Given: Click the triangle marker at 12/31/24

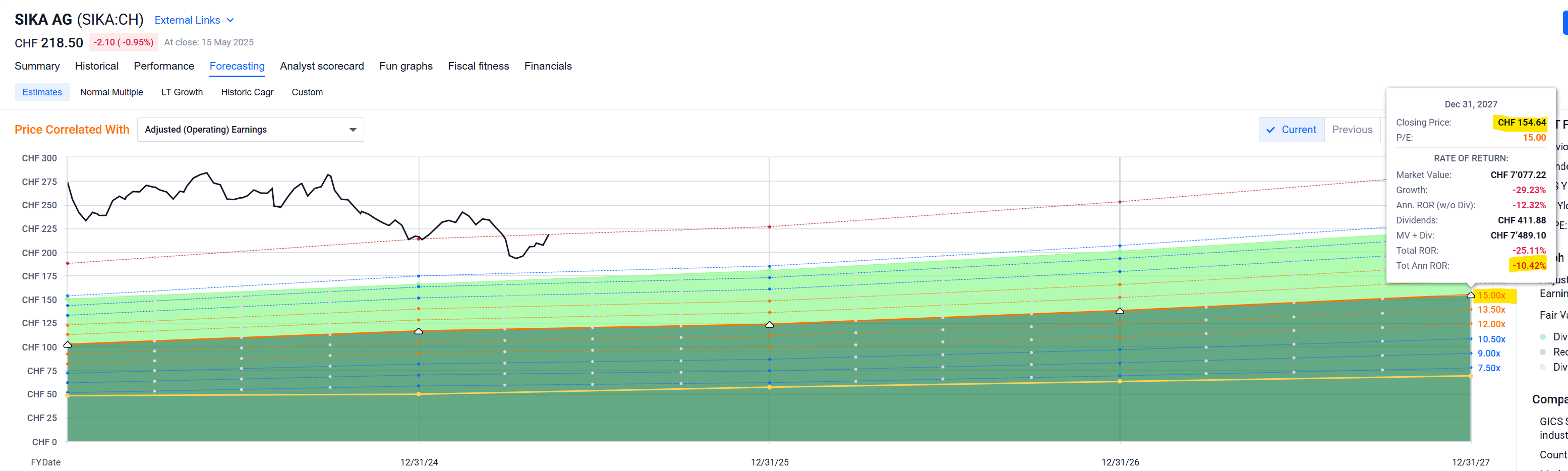Looking at the screenshot, I should tap(419, 331).
